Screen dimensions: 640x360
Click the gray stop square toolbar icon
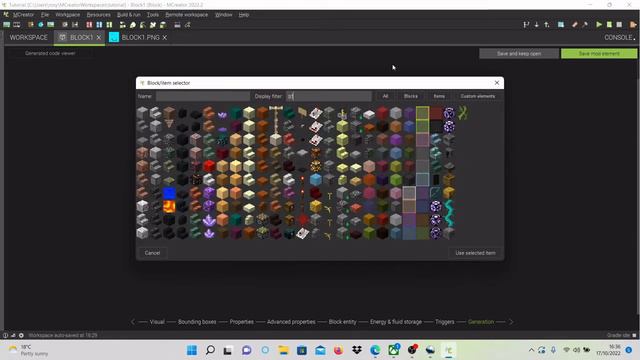[619, 24]
